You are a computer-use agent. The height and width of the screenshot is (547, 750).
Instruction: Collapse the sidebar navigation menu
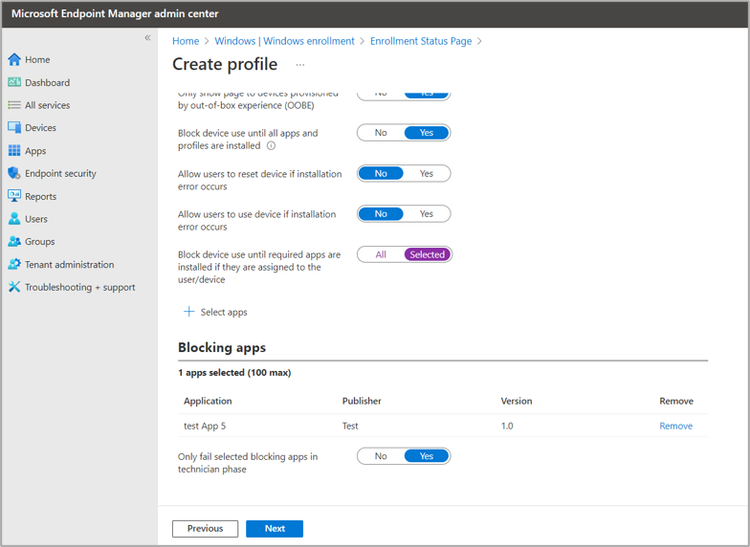(x=147, y=38)
